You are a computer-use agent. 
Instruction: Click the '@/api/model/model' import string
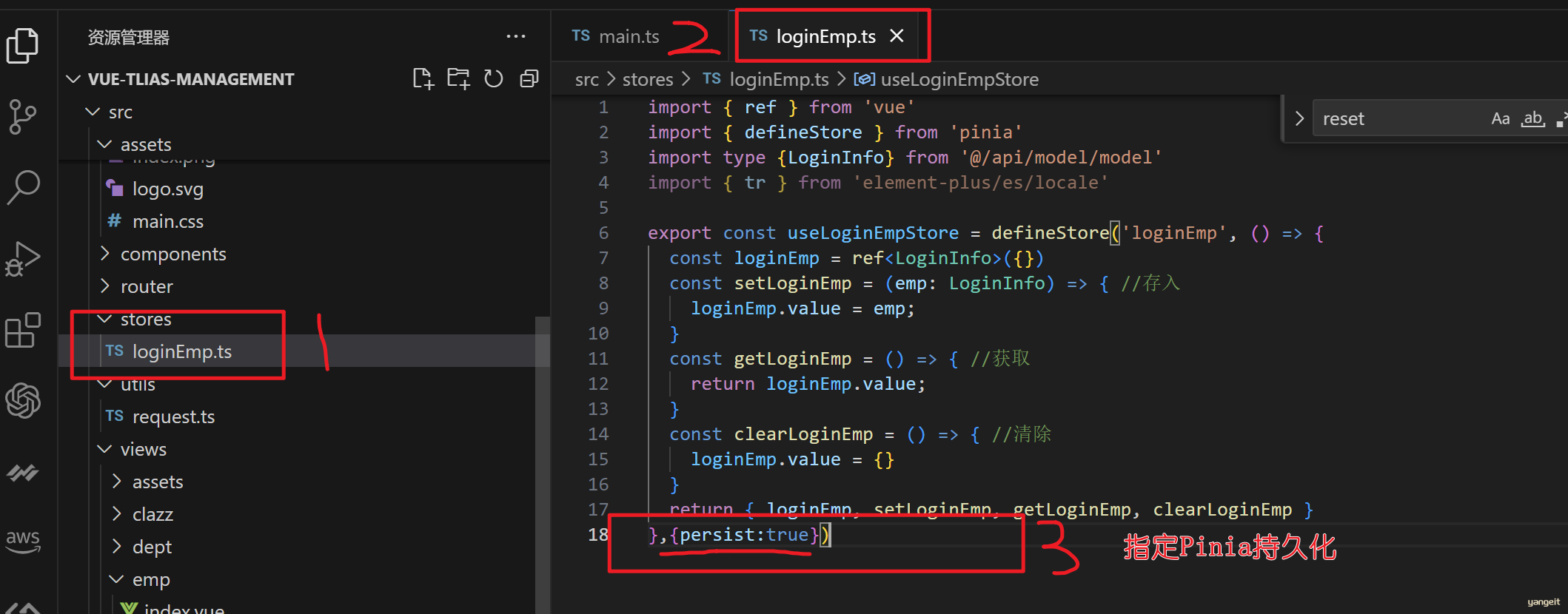click(1061, 158)
